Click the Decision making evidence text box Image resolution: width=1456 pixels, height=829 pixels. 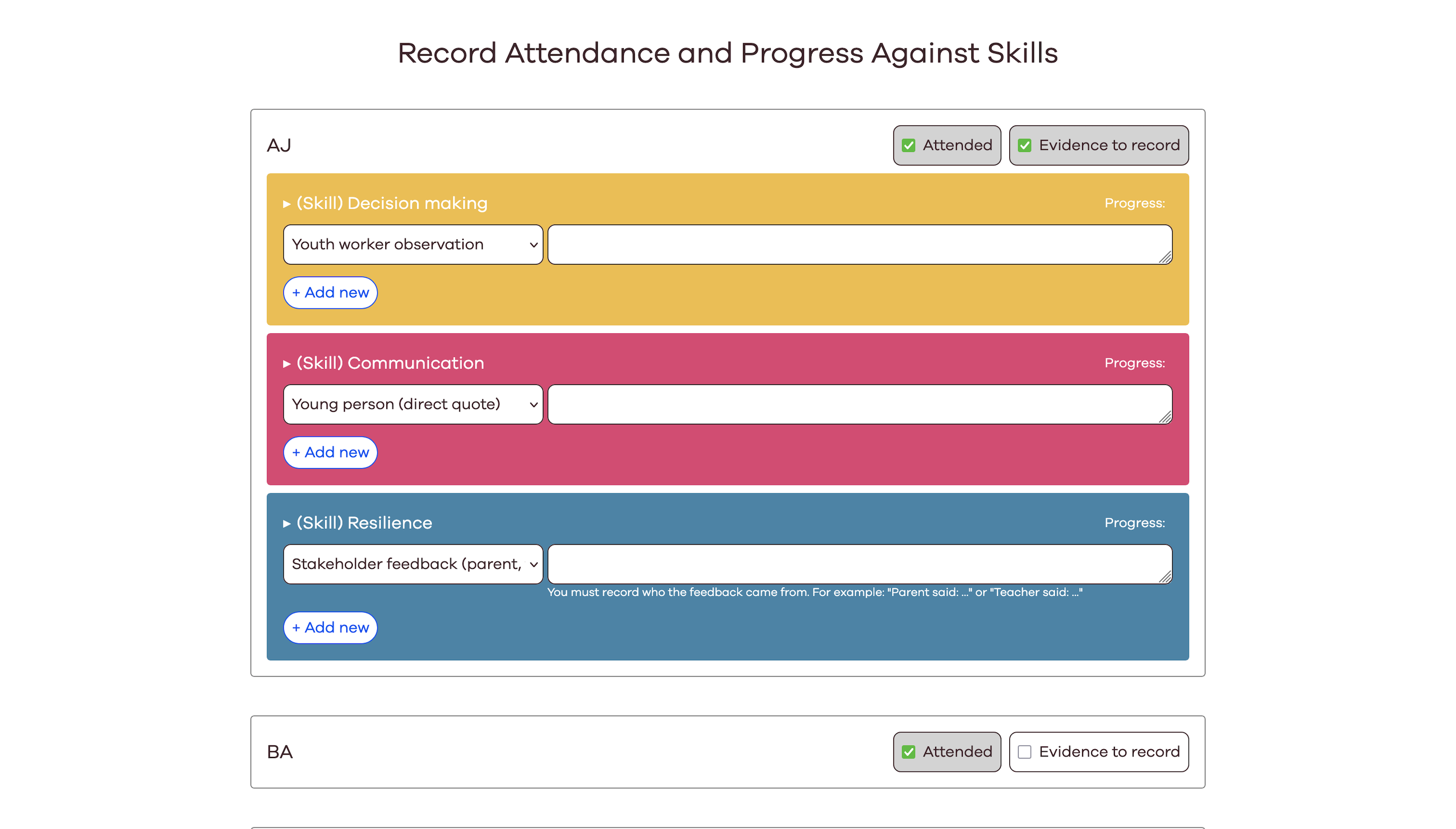point(854,244)
